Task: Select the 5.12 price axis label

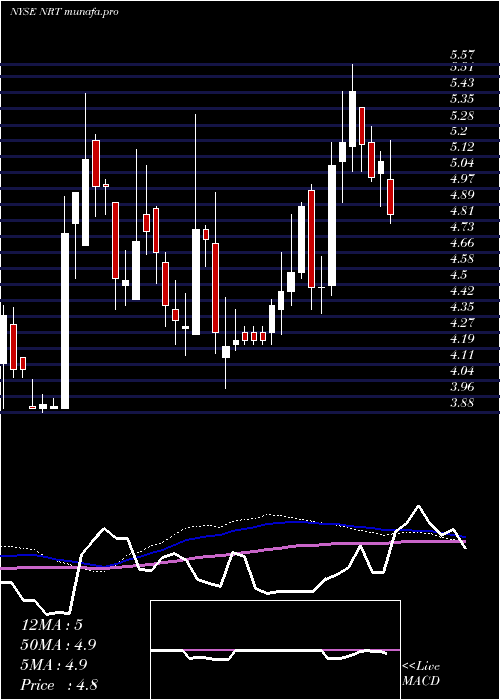Action: (x=462, y=147)
